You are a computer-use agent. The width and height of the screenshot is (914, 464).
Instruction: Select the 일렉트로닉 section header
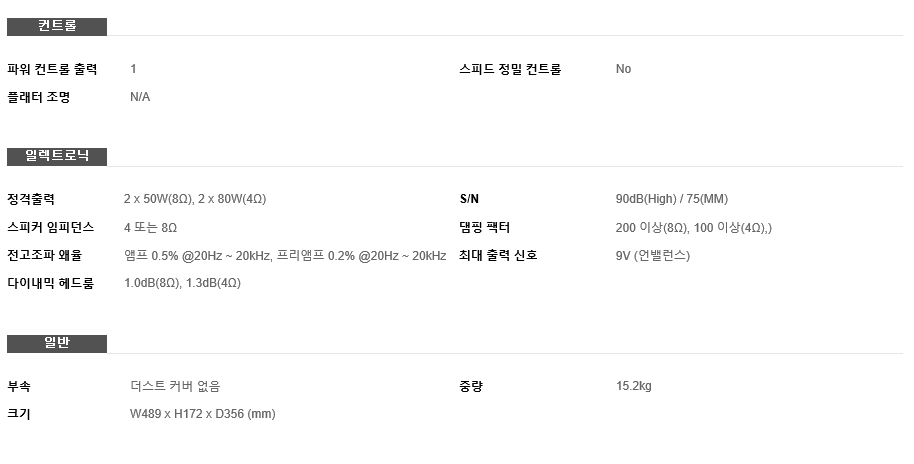[x=57, y=157]
